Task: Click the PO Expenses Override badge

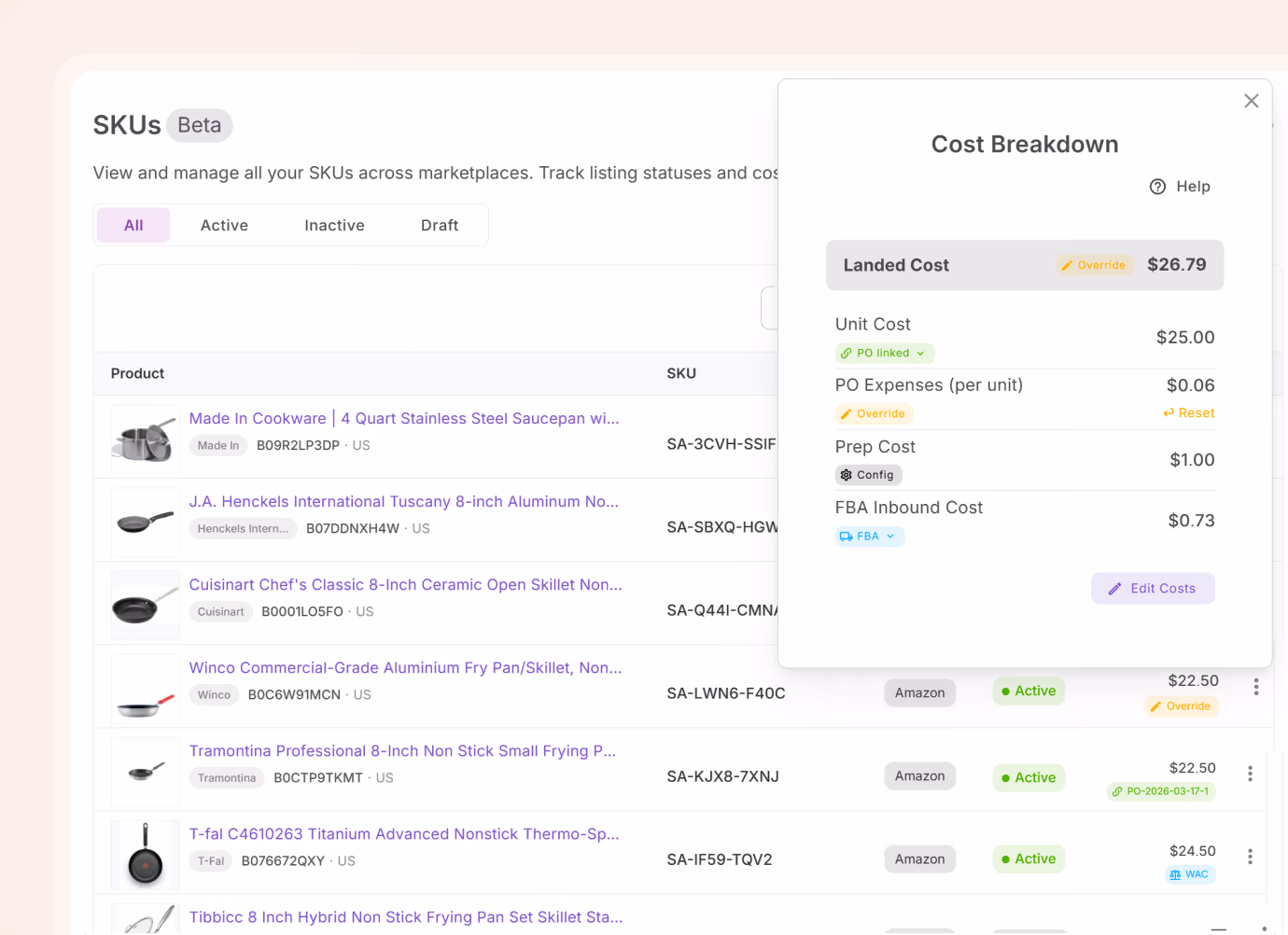Action: pyautogui.click(x=874, y=414)
